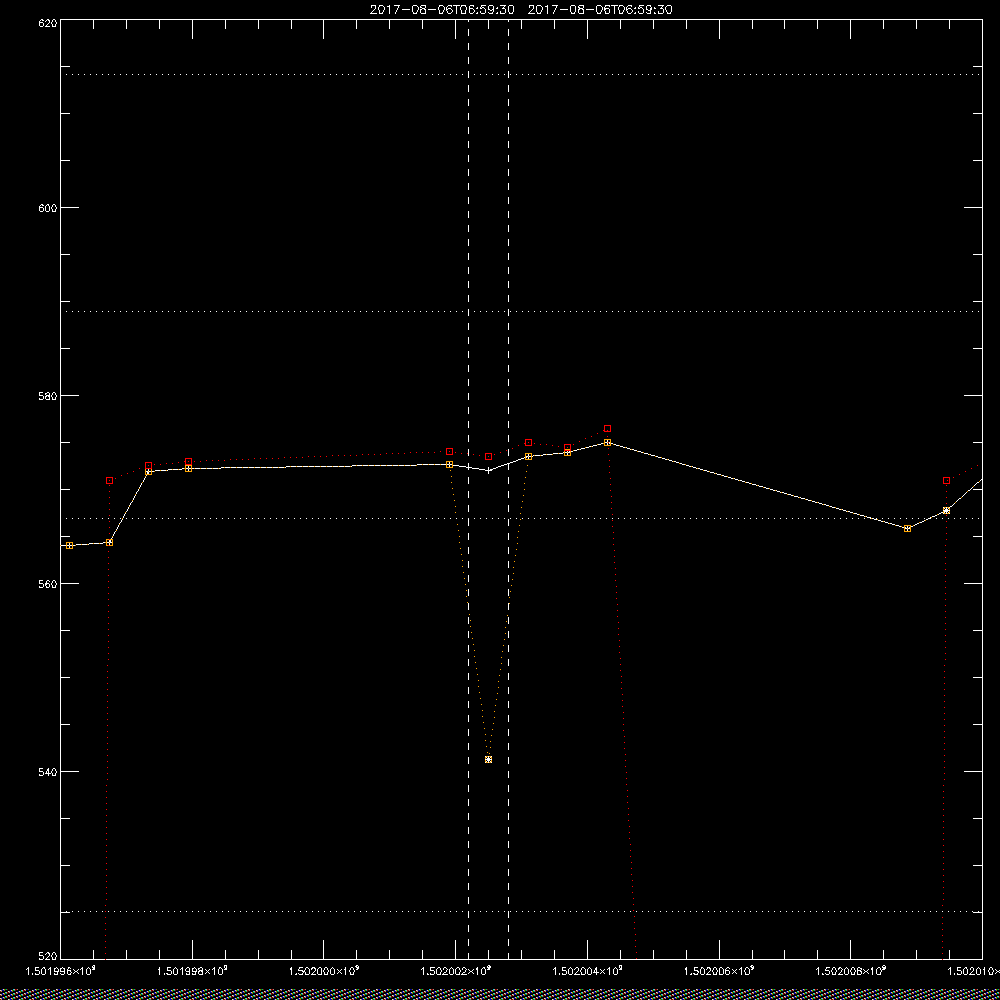Click the left 2017-08-06T06:59:30 title timestamp
Viewport: 1000px width, 1000px height.
click(442, 10)
